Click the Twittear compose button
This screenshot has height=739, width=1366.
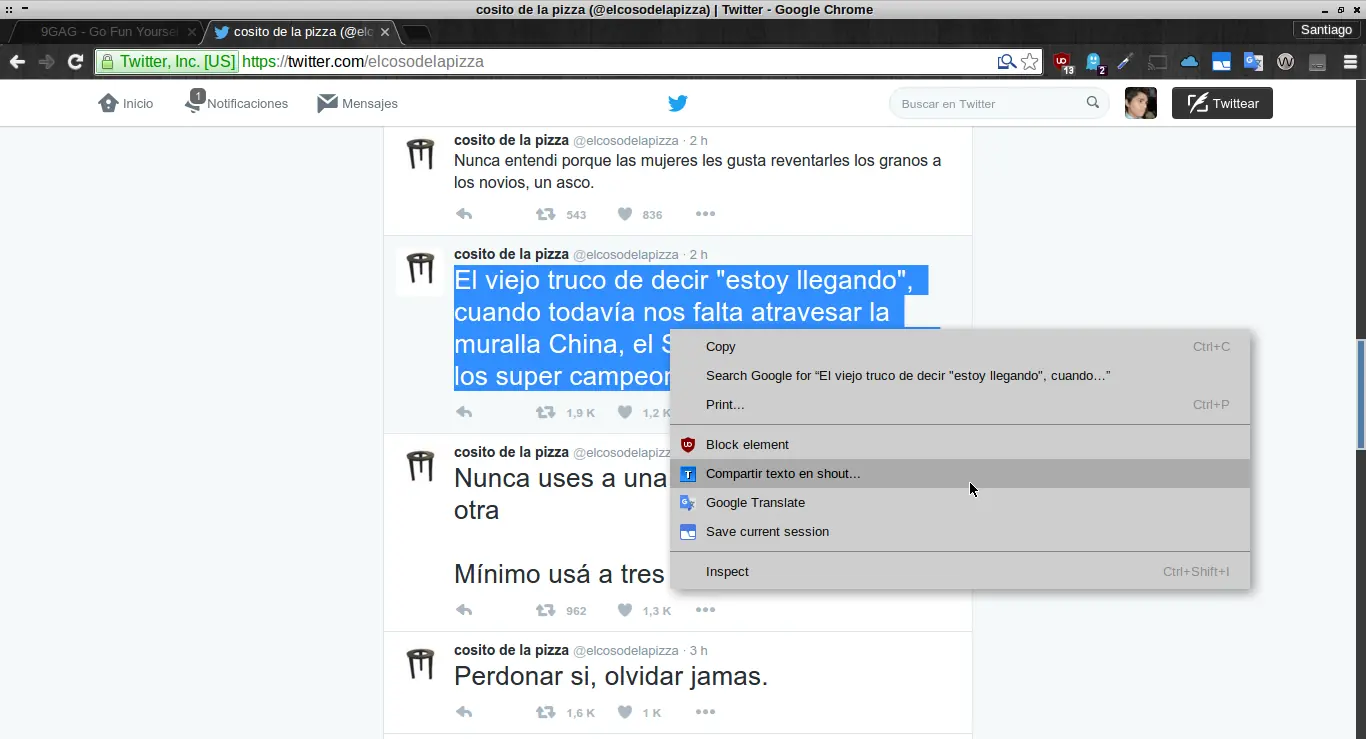[x=1222, y=103]
